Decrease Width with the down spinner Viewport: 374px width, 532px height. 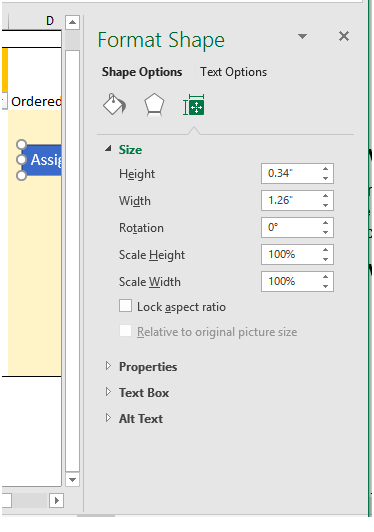coord(325,205)
